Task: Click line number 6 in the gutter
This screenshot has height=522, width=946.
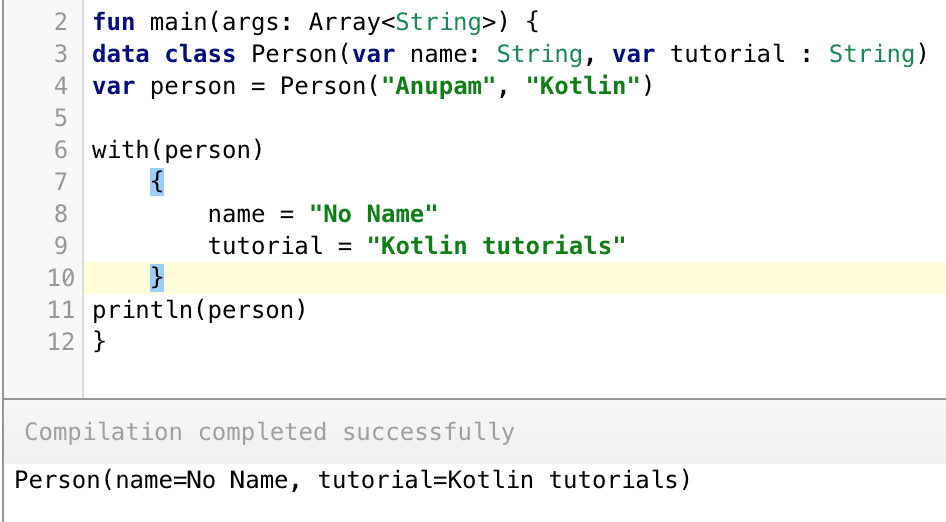Action: (x=61, y=150)
